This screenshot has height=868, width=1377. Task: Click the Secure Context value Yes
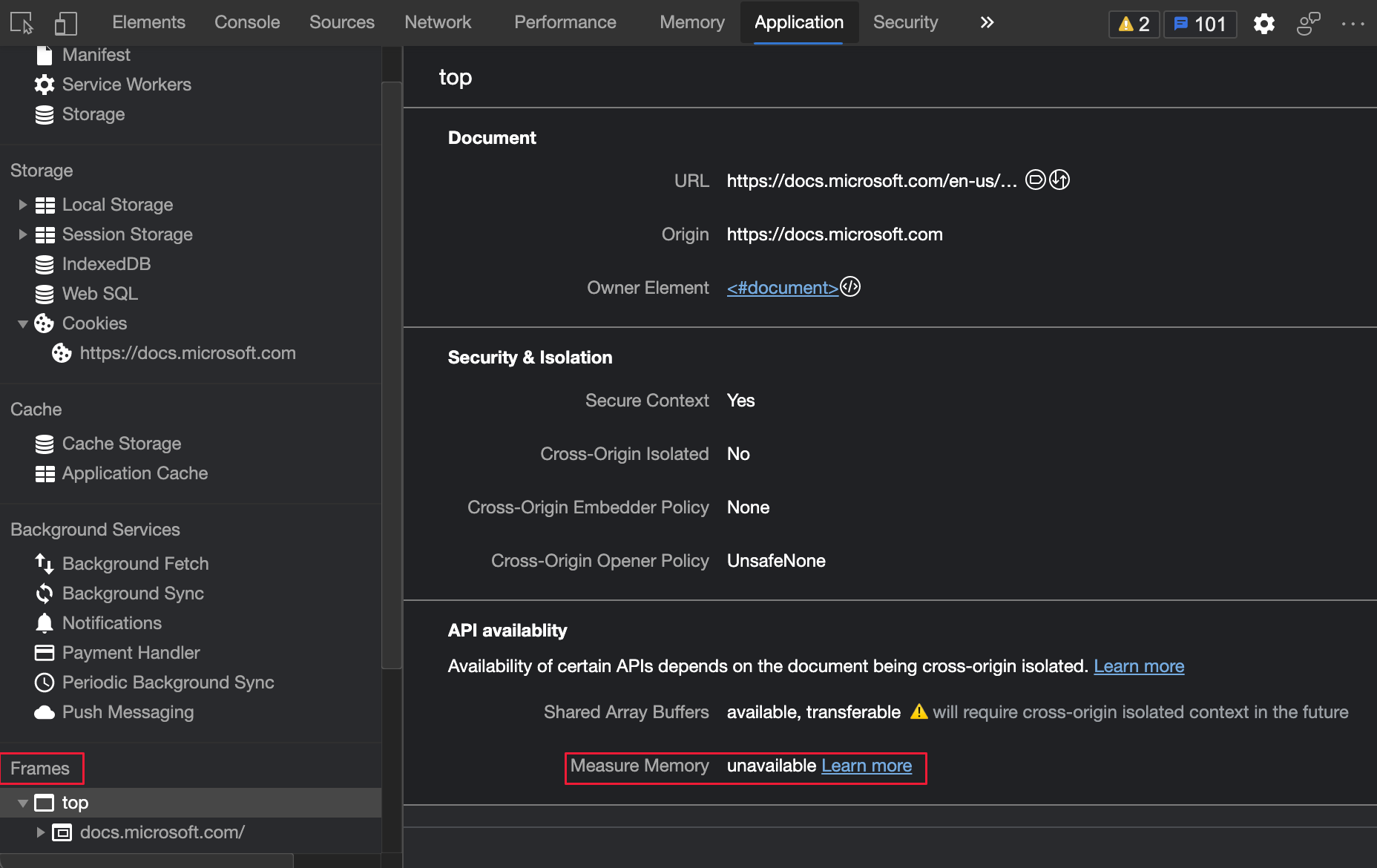(x=740, y=401)
